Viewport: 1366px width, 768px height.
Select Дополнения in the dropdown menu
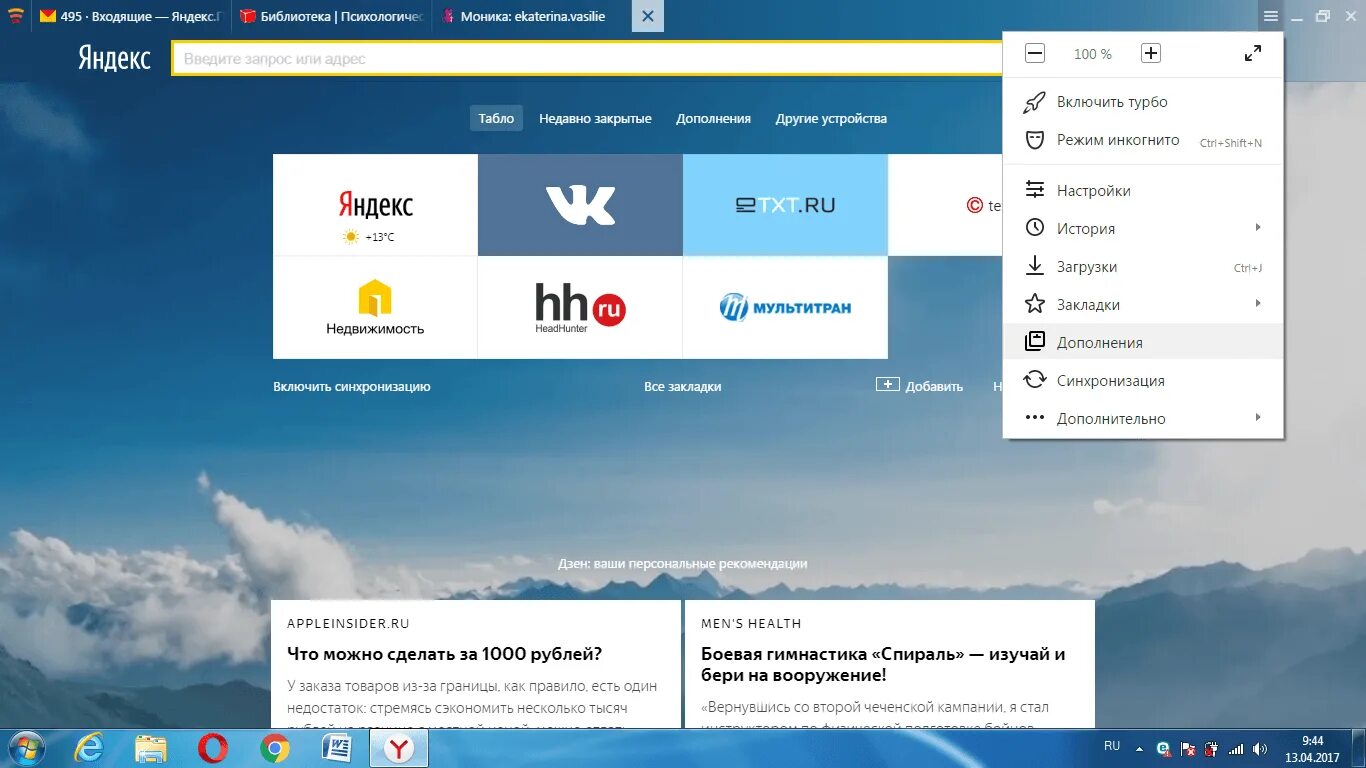coord(1143,342)
